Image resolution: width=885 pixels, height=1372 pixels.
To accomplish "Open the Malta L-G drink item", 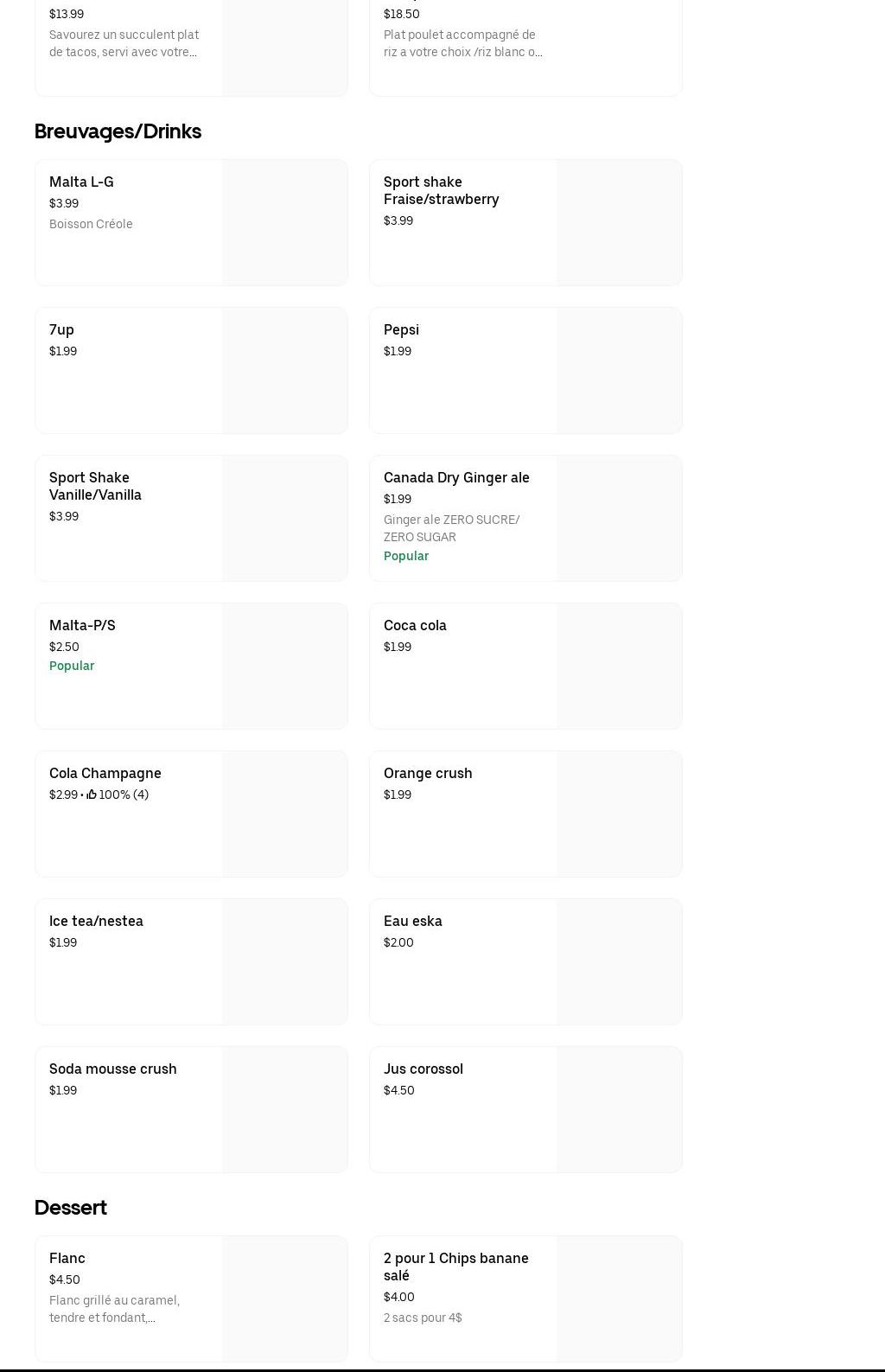I will (x=81, y=182).
